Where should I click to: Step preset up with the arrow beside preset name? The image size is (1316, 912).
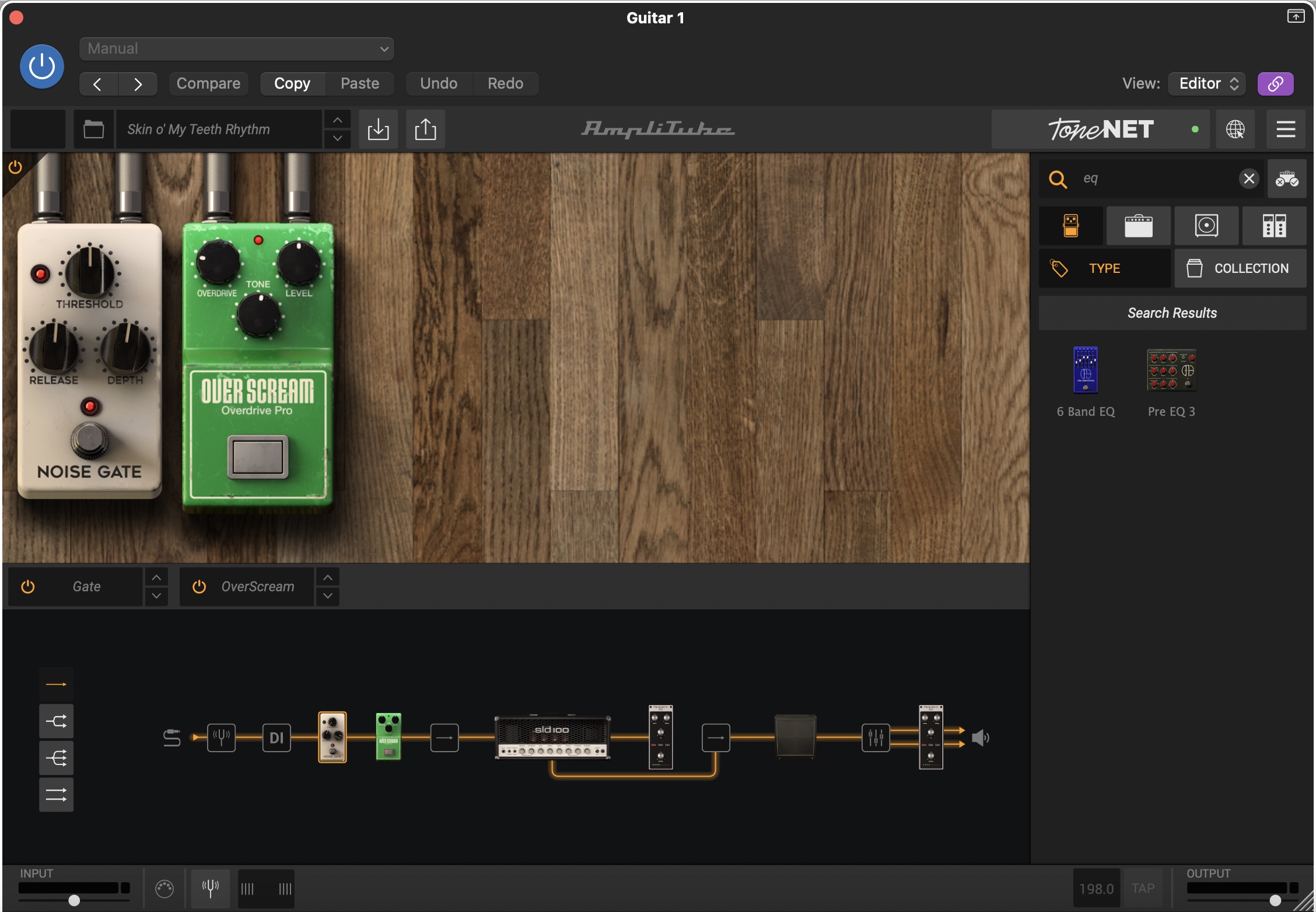(337, 120)
